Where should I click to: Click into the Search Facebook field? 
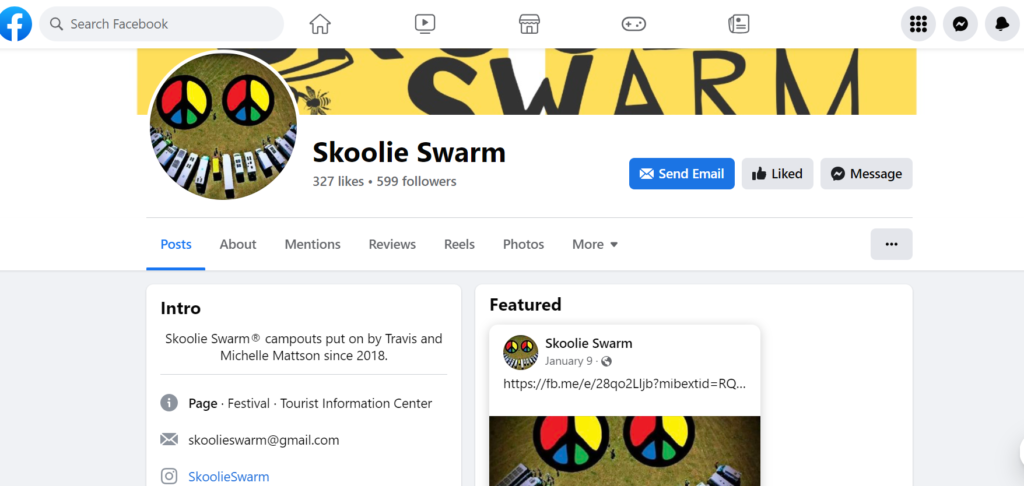[161, 24]
